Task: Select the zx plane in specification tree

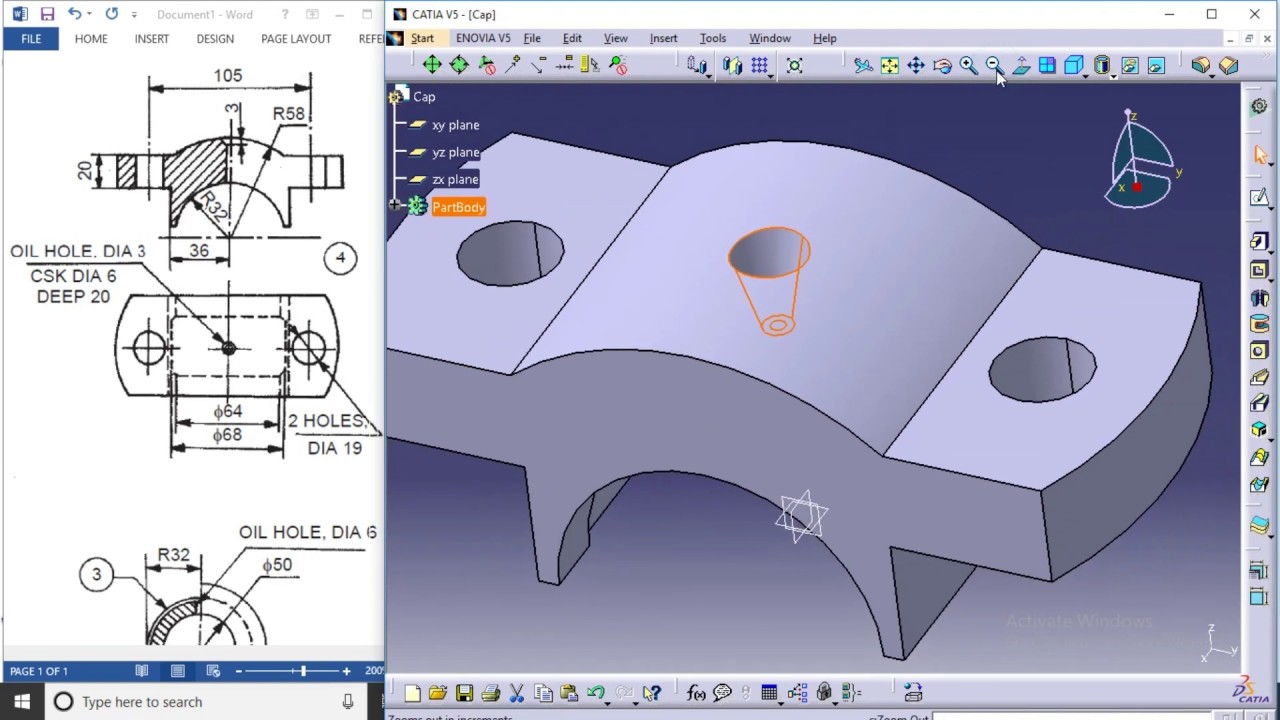Action: coord(455,179)
